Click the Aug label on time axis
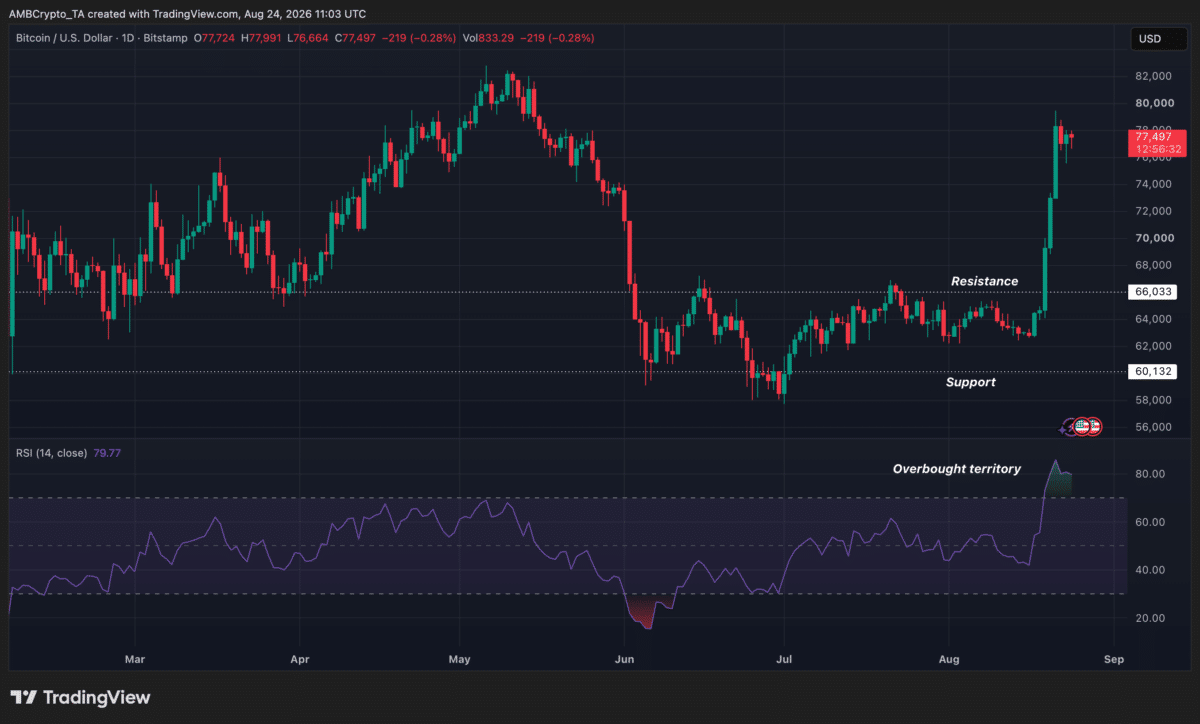 click(x=950, y=660)
